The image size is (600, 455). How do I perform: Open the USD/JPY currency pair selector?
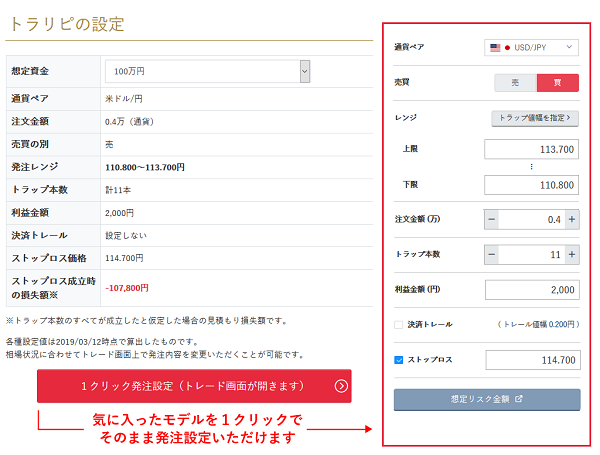pos(531,47)
